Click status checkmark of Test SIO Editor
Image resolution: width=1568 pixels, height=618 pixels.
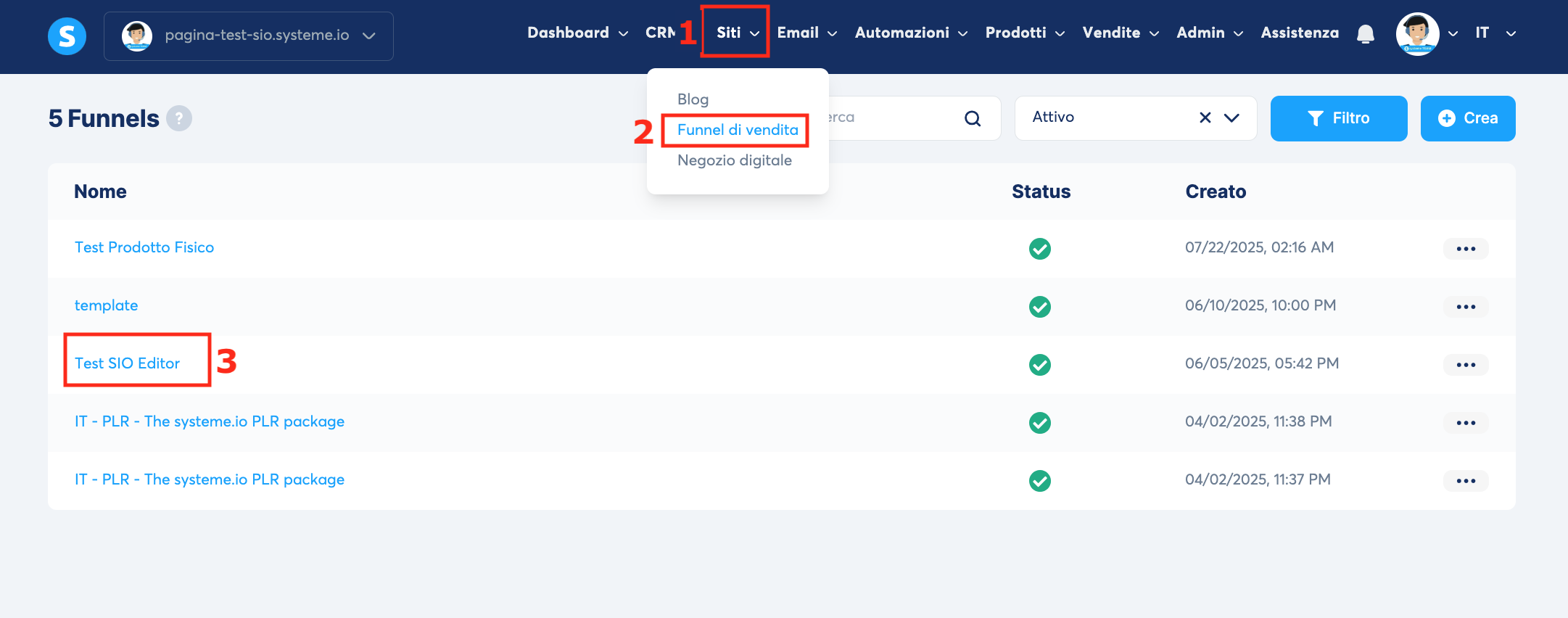[x=1040, y=365]
